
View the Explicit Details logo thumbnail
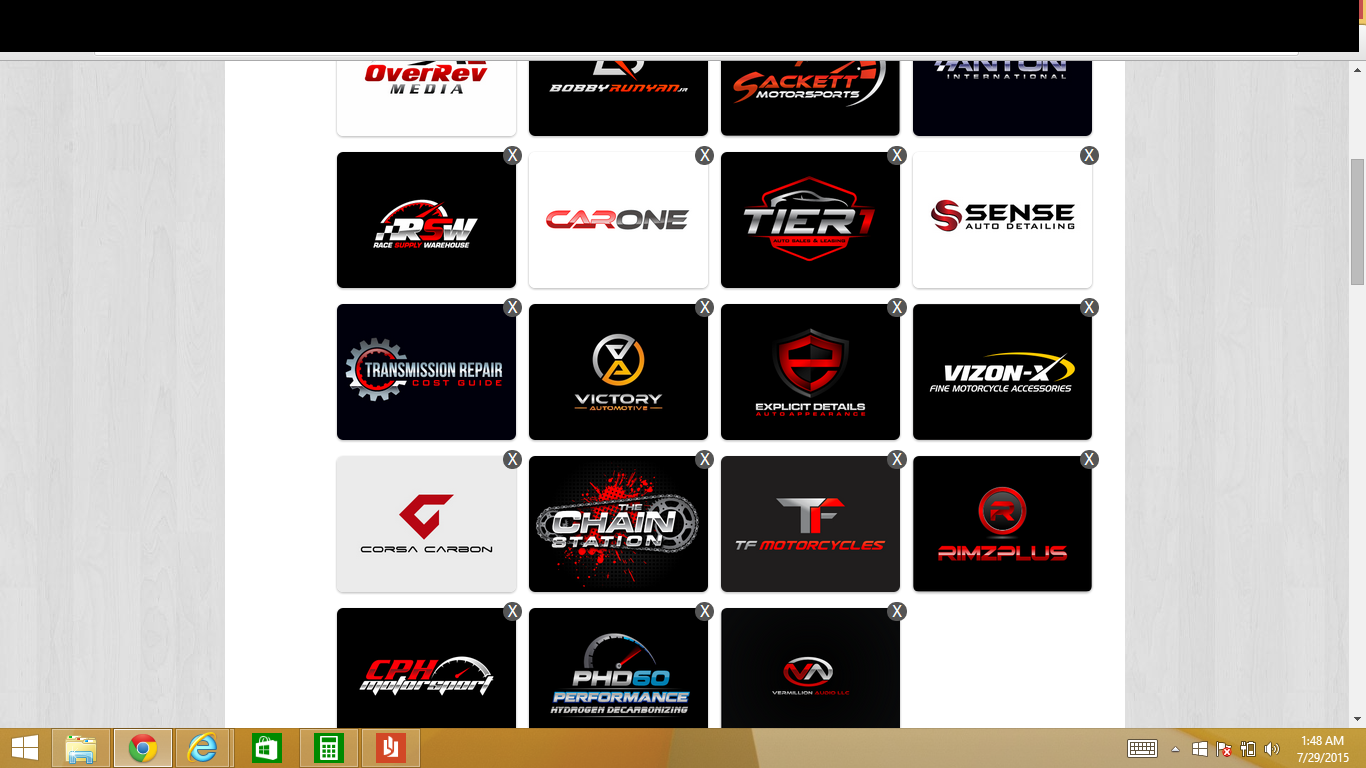pos(810,372)
